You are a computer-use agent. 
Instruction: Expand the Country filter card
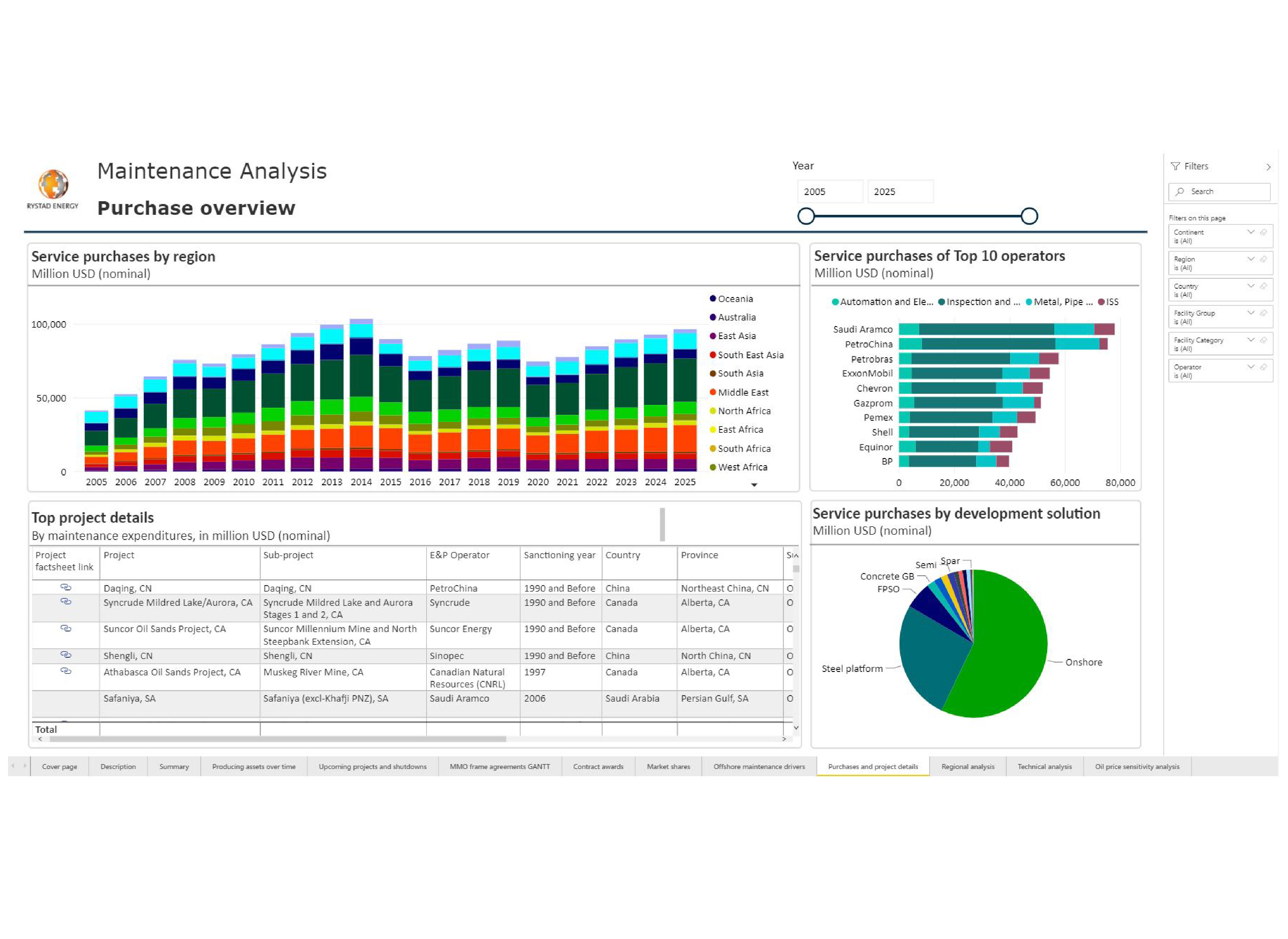pos(1251,286)
